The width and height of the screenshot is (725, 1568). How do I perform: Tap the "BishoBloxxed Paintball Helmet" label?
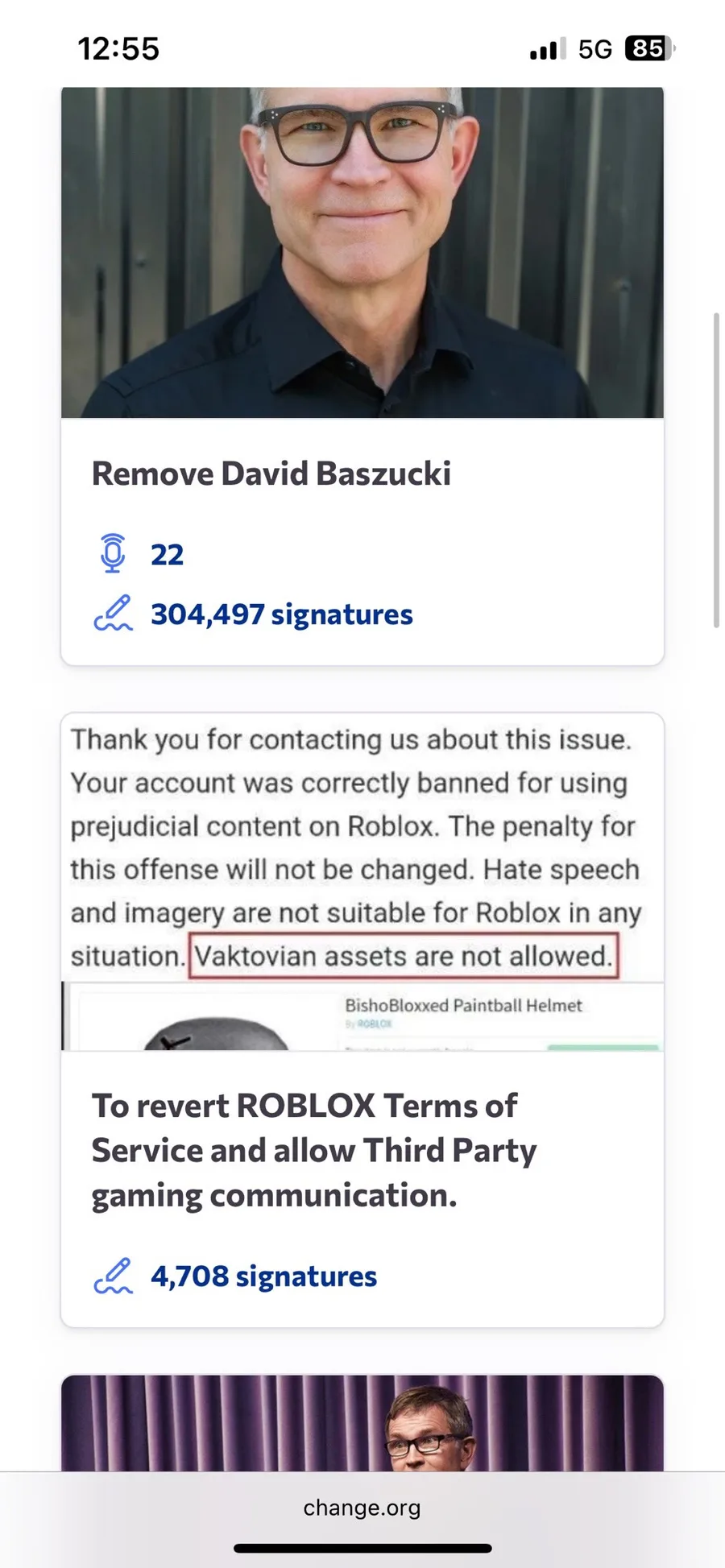[463, 1005]
